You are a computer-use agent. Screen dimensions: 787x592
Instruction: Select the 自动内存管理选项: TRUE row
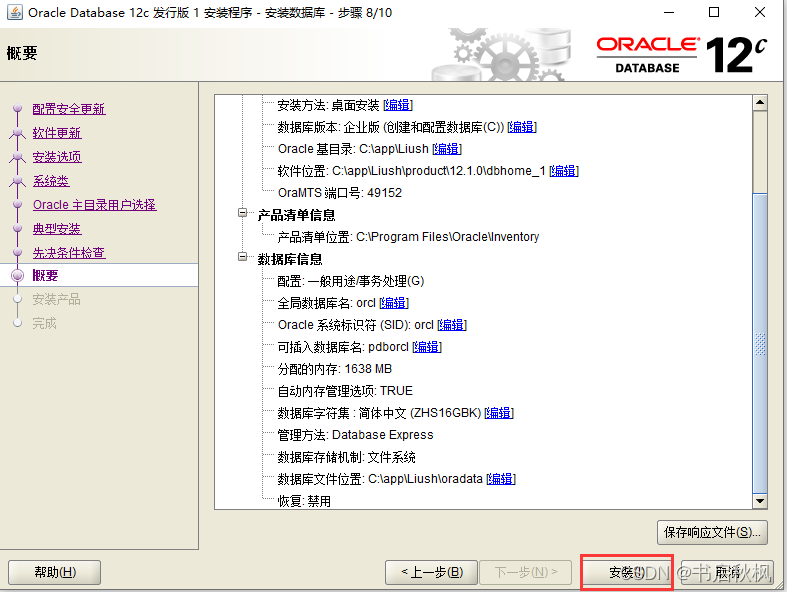[x=345, y=391]
